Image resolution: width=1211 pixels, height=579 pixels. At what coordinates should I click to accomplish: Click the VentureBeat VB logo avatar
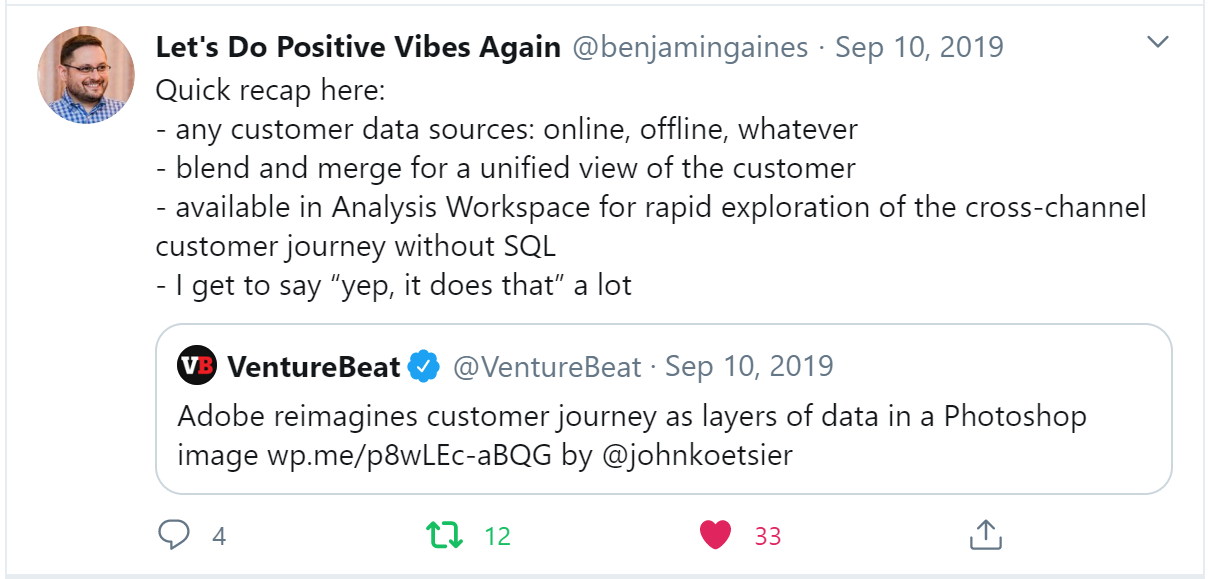[x=196, y=367]
